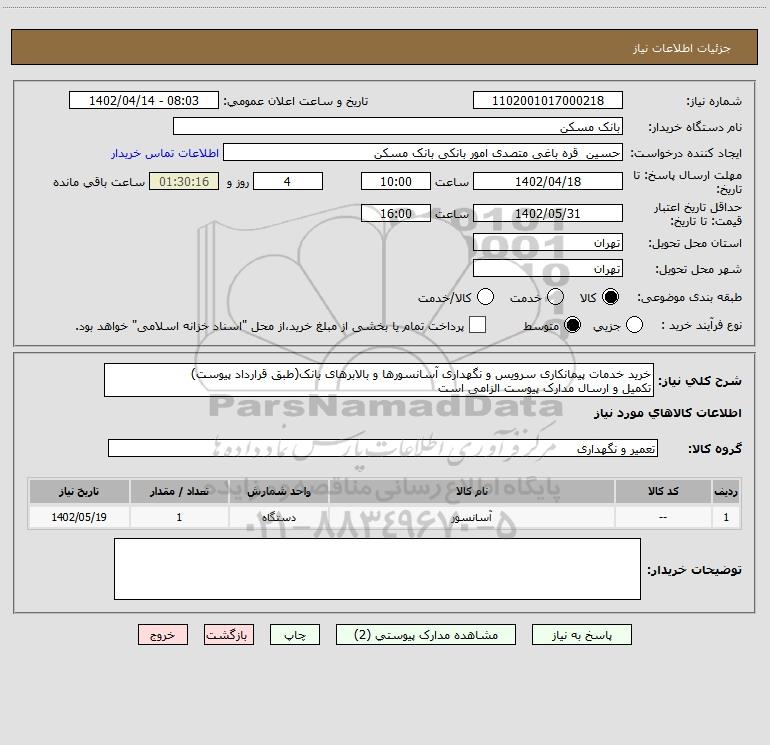Image resolution: width=770 pixels, height=745 pixels.
Task: Click واحد شمارش column header
Action: [x=278, y=492]
